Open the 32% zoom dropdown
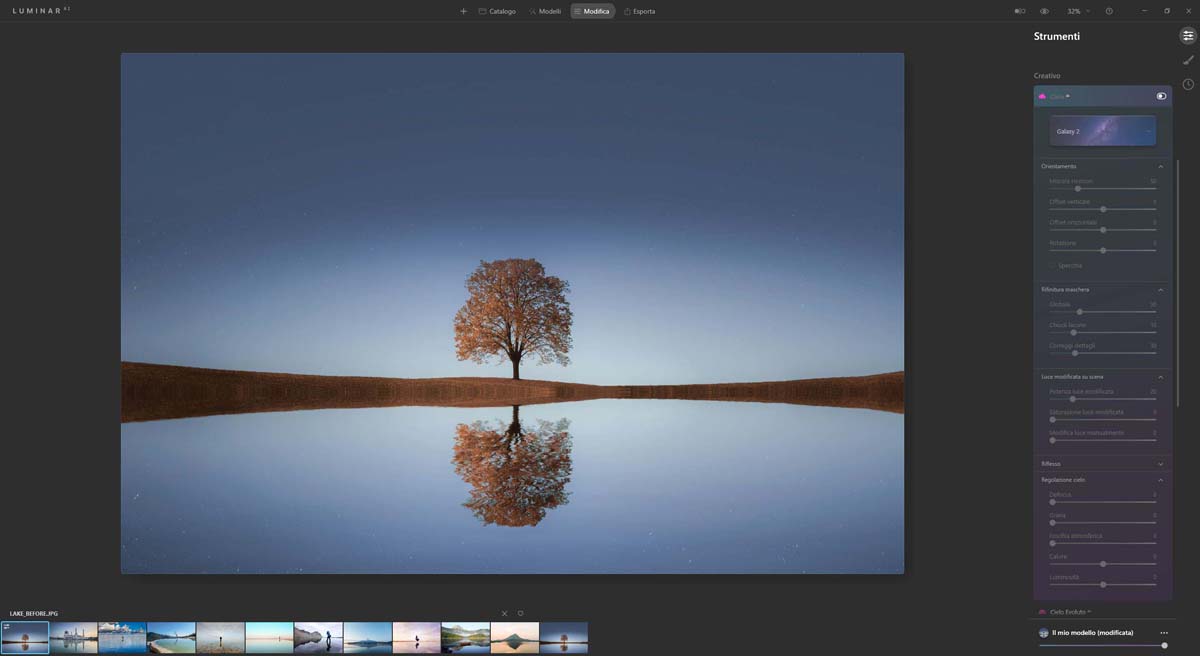Screen dimensions: 1200x656 tap(1078, 11)
